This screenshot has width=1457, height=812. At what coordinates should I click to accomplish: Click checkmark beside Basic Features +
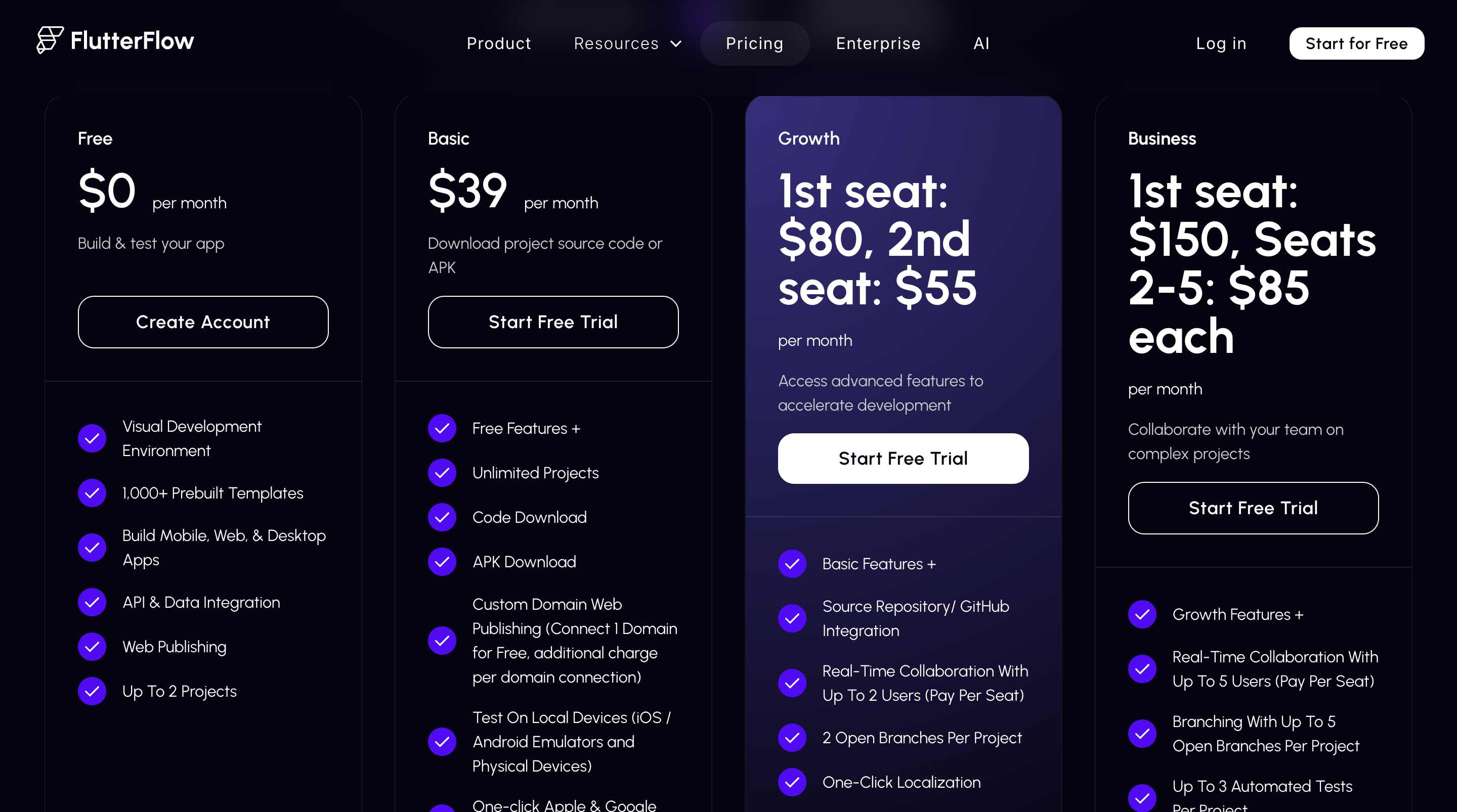pos(792,564)
